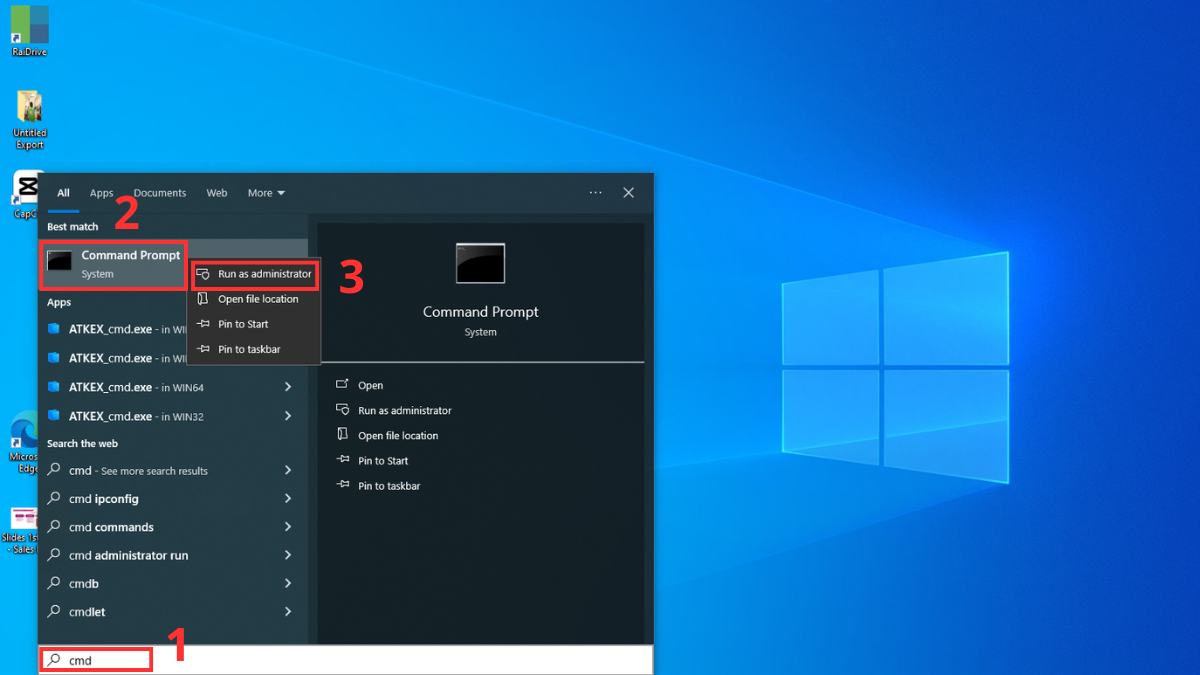This screenshot has height=675, width=1200.
Task: Select cmd administrator run web suggestion
Action: tap(173, 555)
